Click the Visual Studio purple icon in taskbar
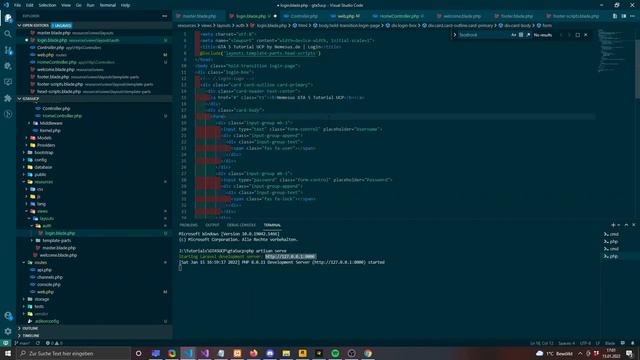Screen dimensions: 640x360 [204, 353]
